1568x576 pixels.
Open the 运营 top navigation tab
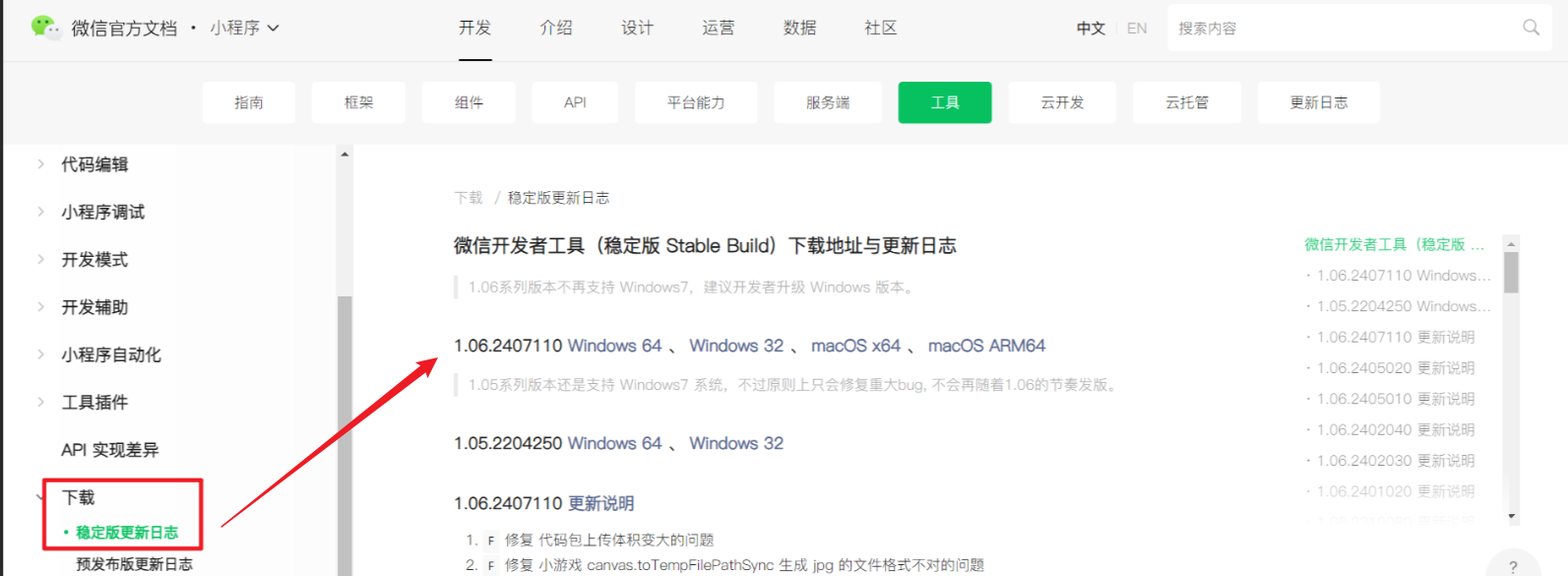click(718, 28)
